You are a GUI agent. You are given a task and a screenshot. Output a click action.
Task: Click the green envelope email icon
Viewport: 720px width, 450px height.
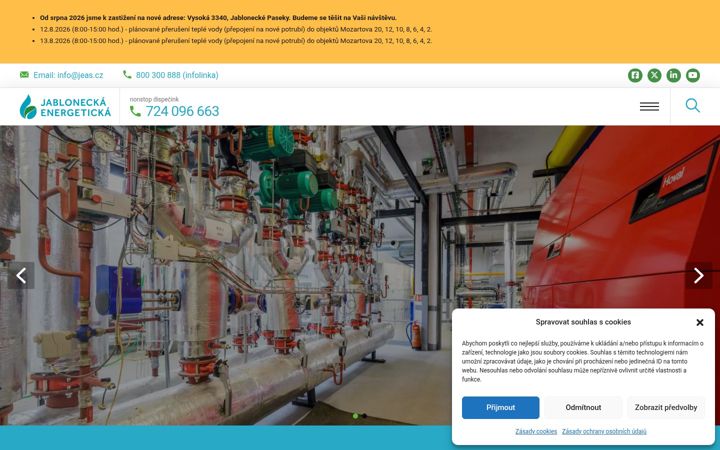click(24, 75)
